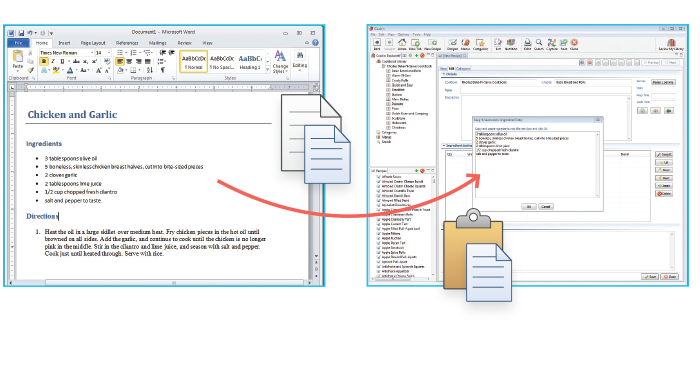Image resolution: width=700 pixels, height=383 pixels.
Task: Click the Save icon in Word's quick access toolbar
Action: (x=21, y=33)
